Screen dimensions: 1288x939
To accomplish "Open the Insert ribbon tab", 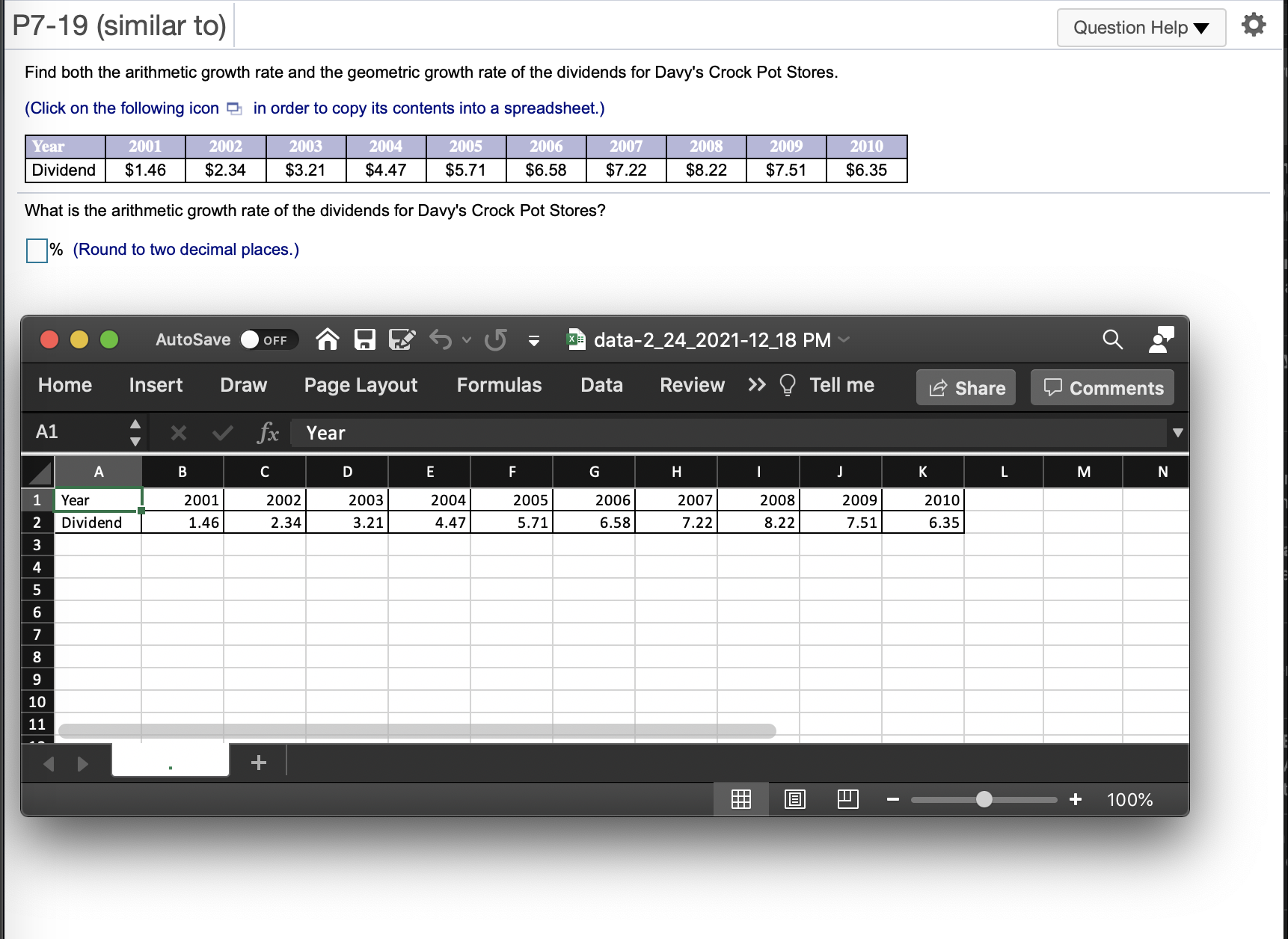I will [x=156, y=385].
